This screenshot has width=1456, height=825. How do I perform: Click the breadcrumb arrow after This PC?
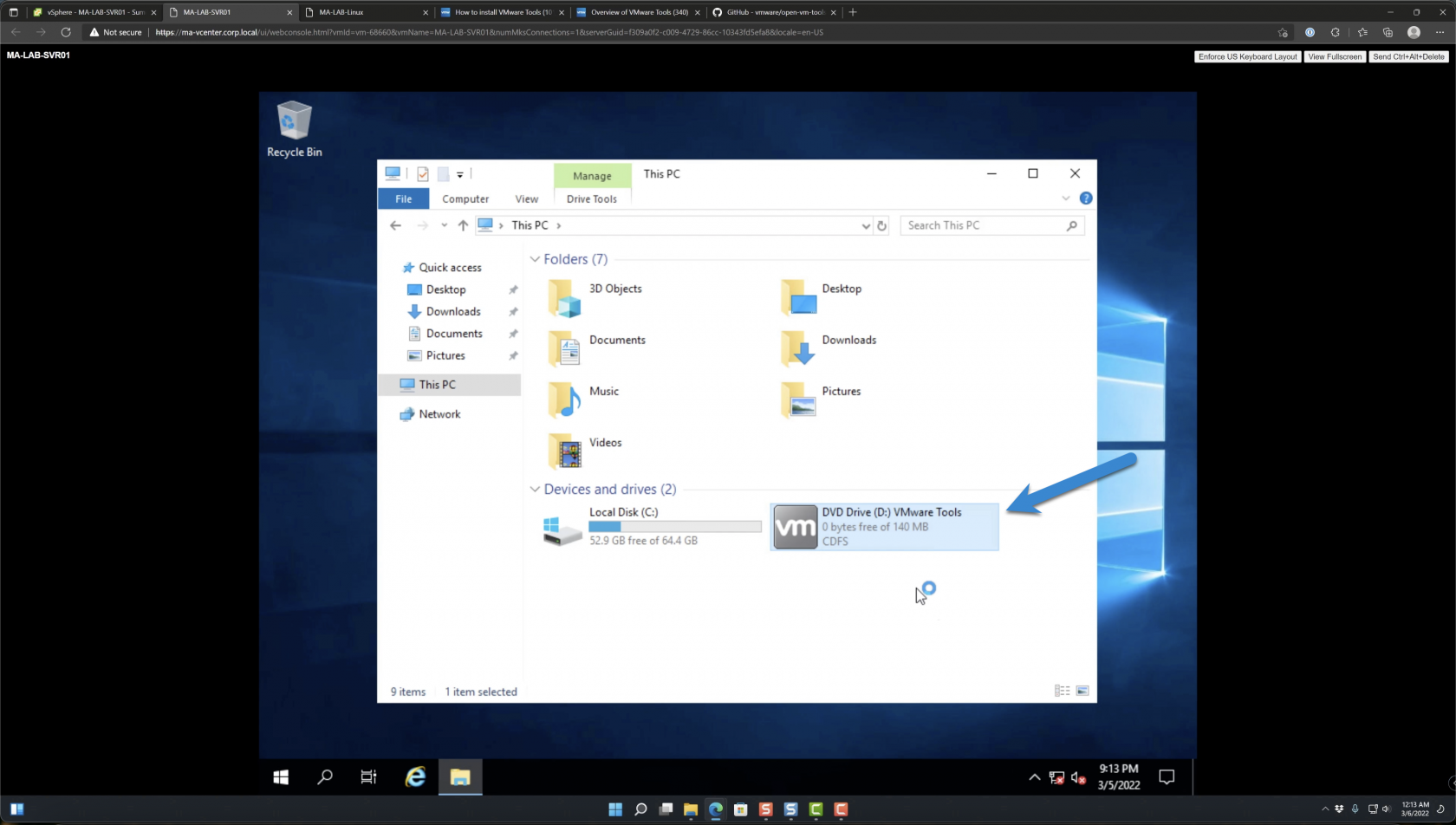point(559,225)
